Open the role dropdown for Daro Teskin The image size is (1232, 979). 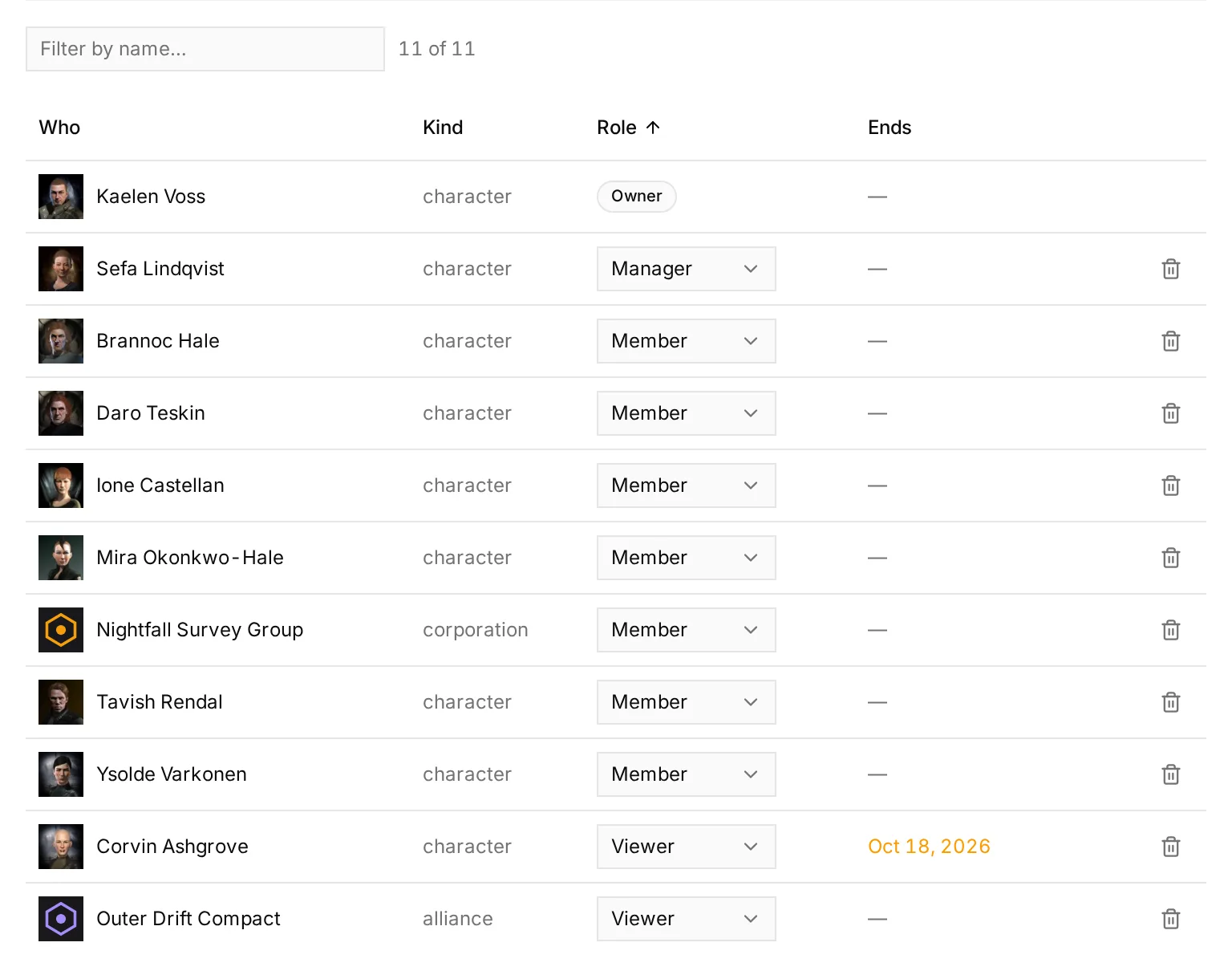pos(686,413)
